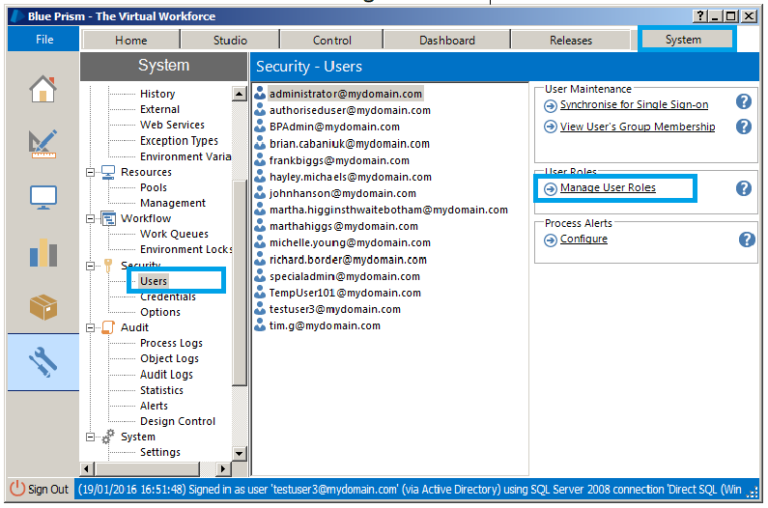Click the title bar help question mark
This screenshot has width=768, height=508.
click(x=700, y=16)
